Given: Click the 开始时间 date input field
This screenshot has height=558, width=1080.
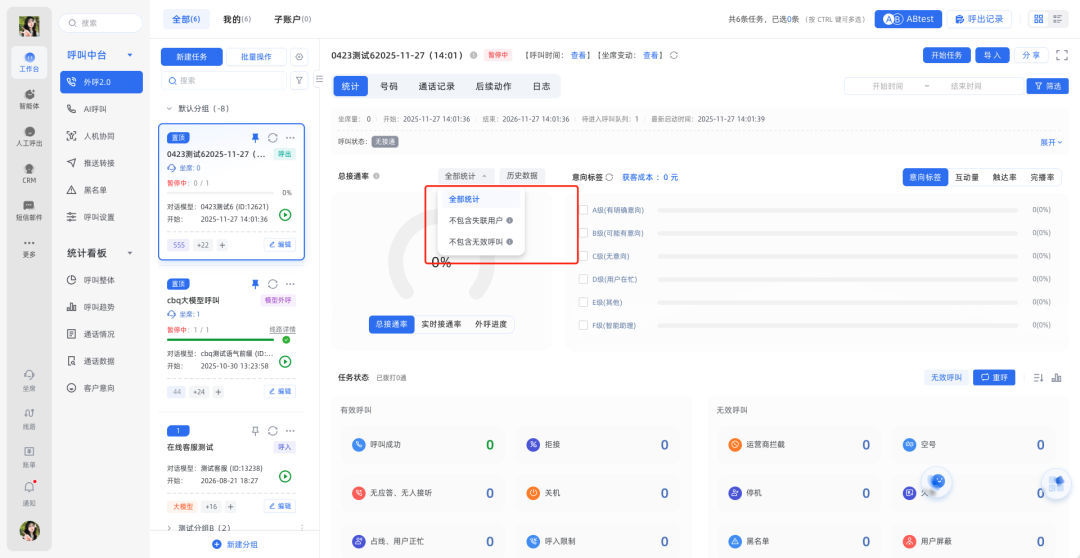Looking at the screenshot, I should tap(887, 87).
